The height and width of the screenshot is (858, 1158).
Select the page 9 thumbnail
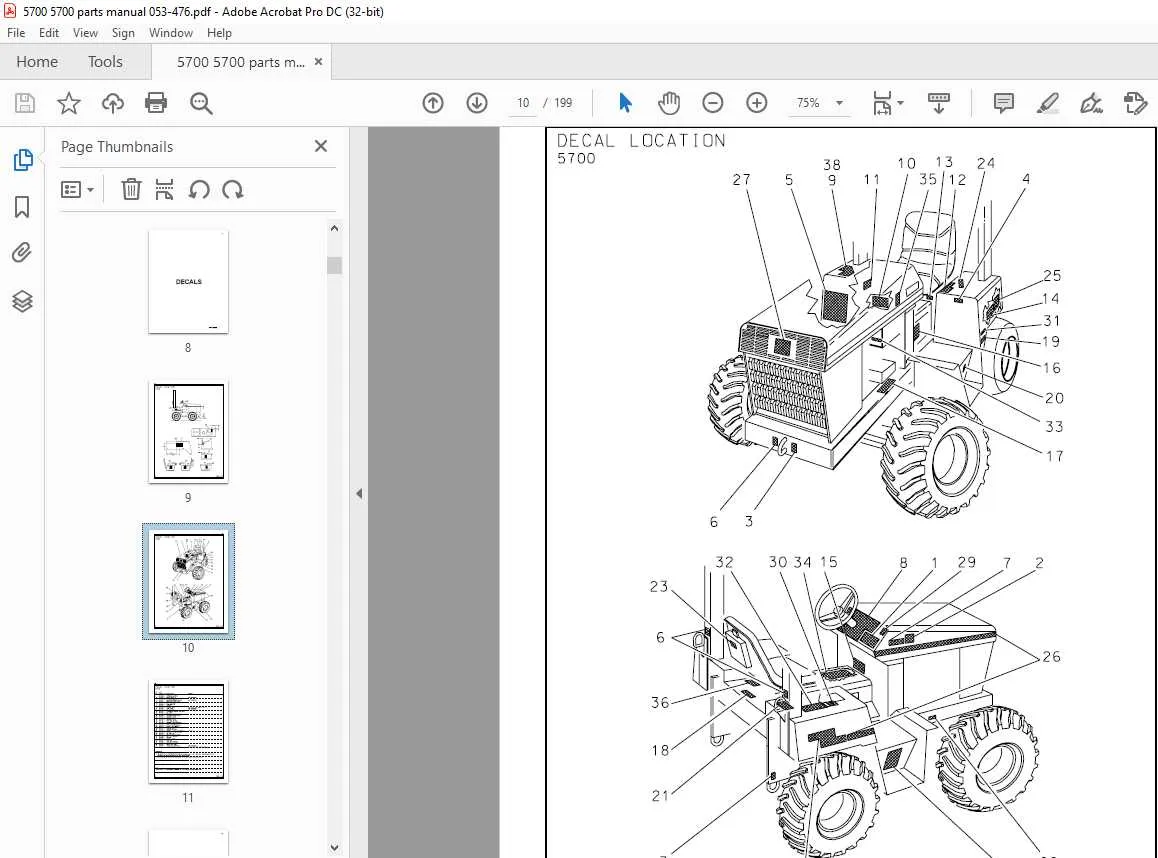[x=188, y=432]
